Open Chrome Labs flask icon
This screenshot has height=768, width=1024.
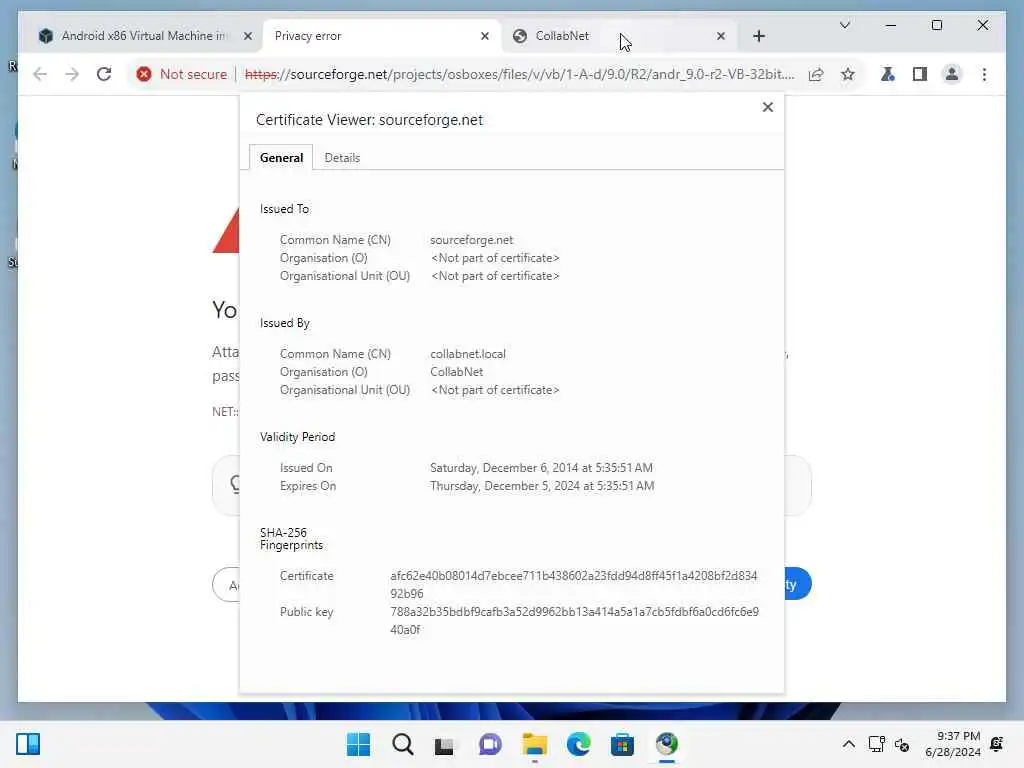[888, 74]
